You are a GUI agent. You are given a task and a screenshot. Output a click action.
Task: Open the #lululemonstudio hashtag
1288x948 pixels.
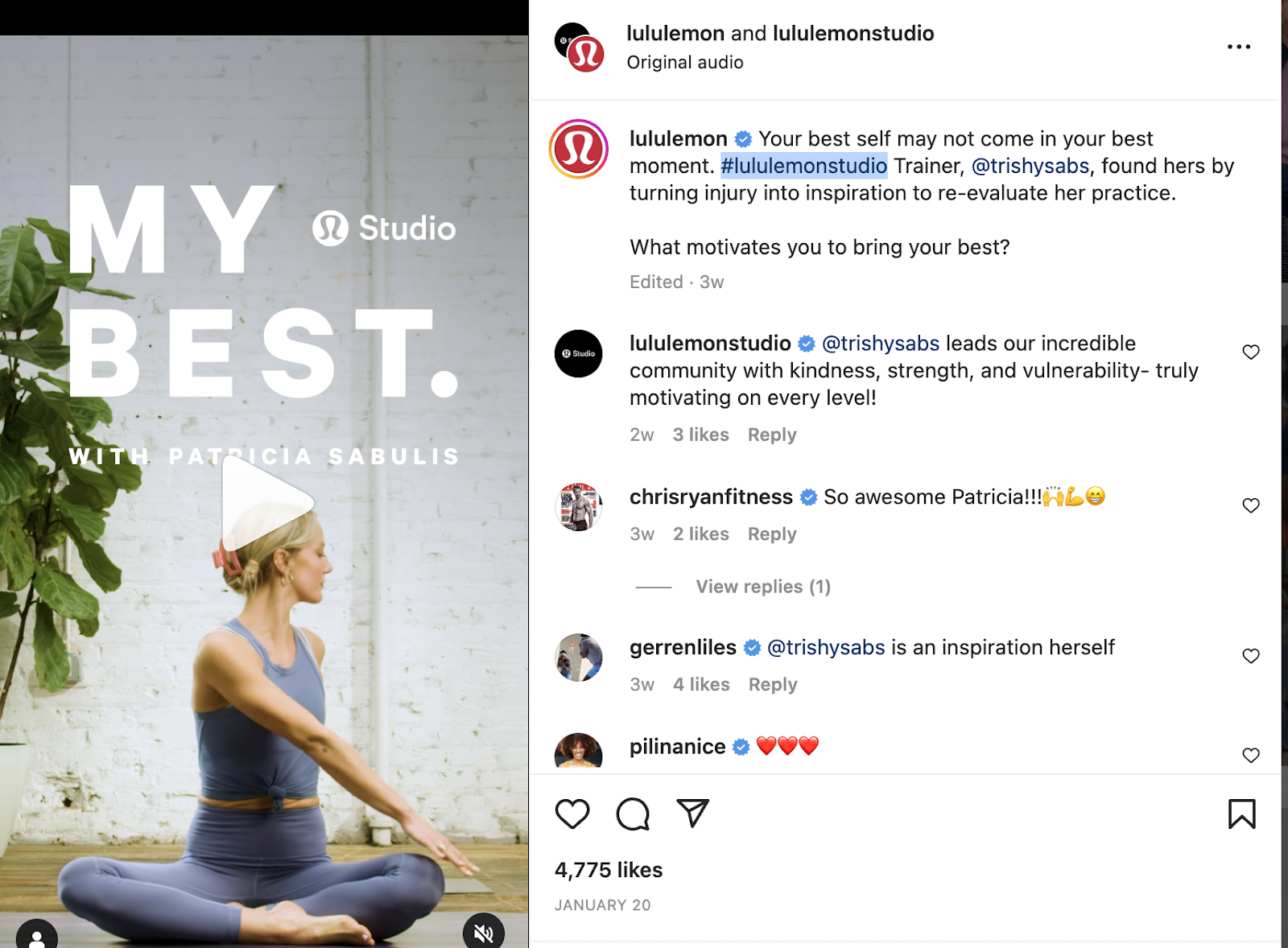[803, 166]
